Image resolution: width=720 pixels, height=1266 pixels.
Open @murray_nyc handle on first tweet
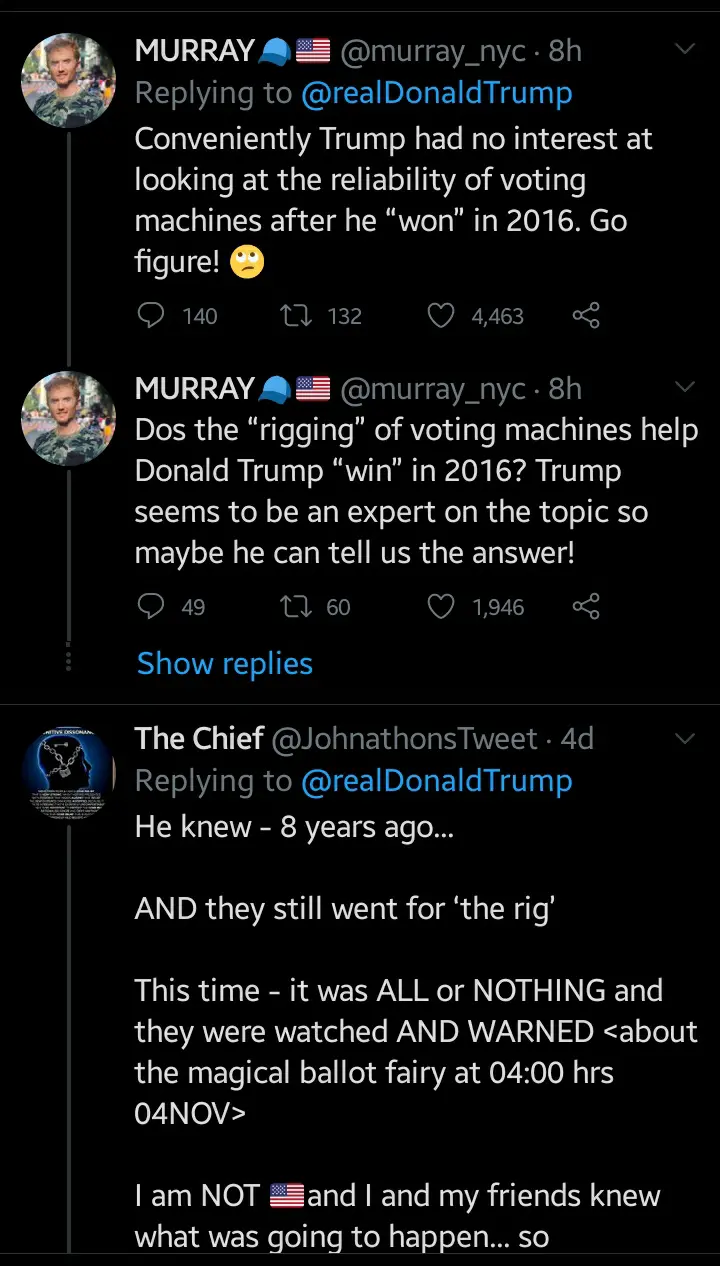click(x=433, y=51)
